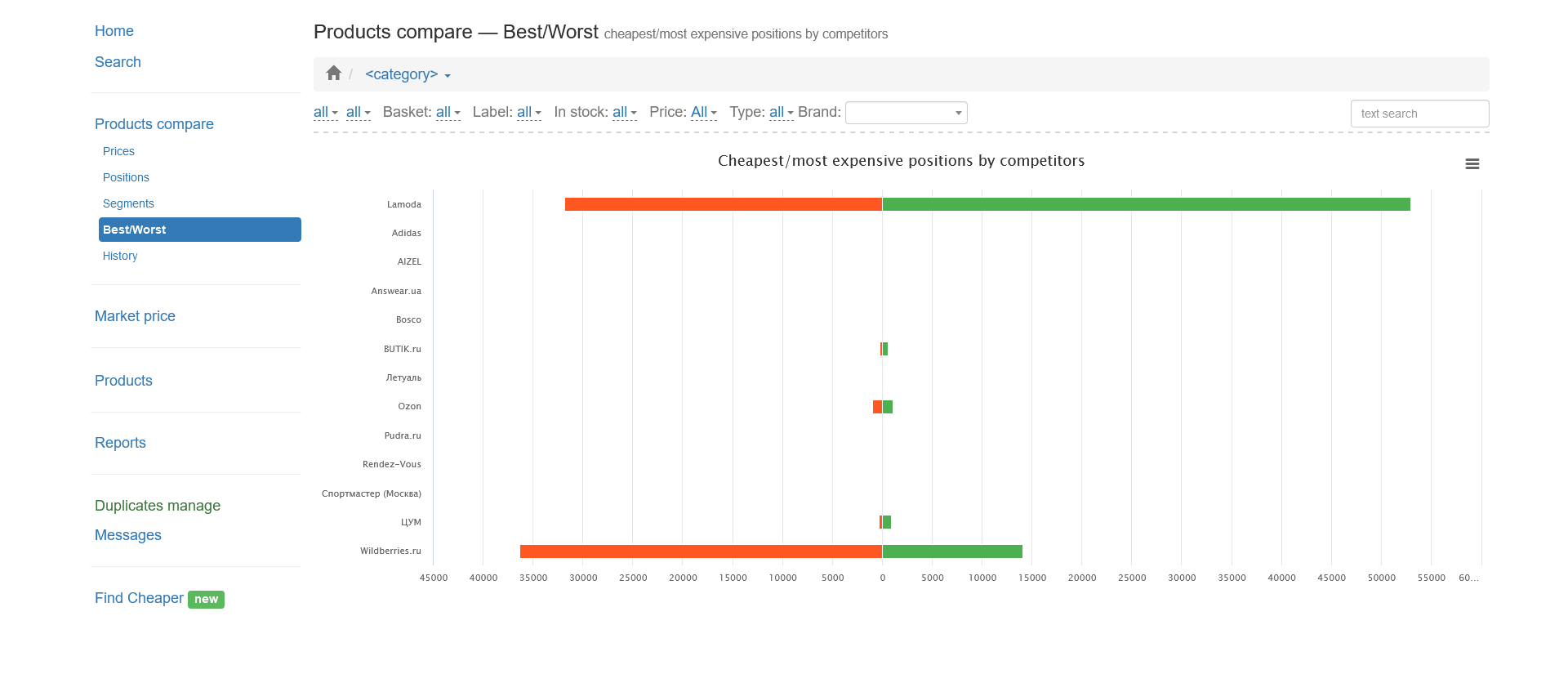
Task: Click the 'Lamoda' axis label
Action: click(x=404, y=204)
